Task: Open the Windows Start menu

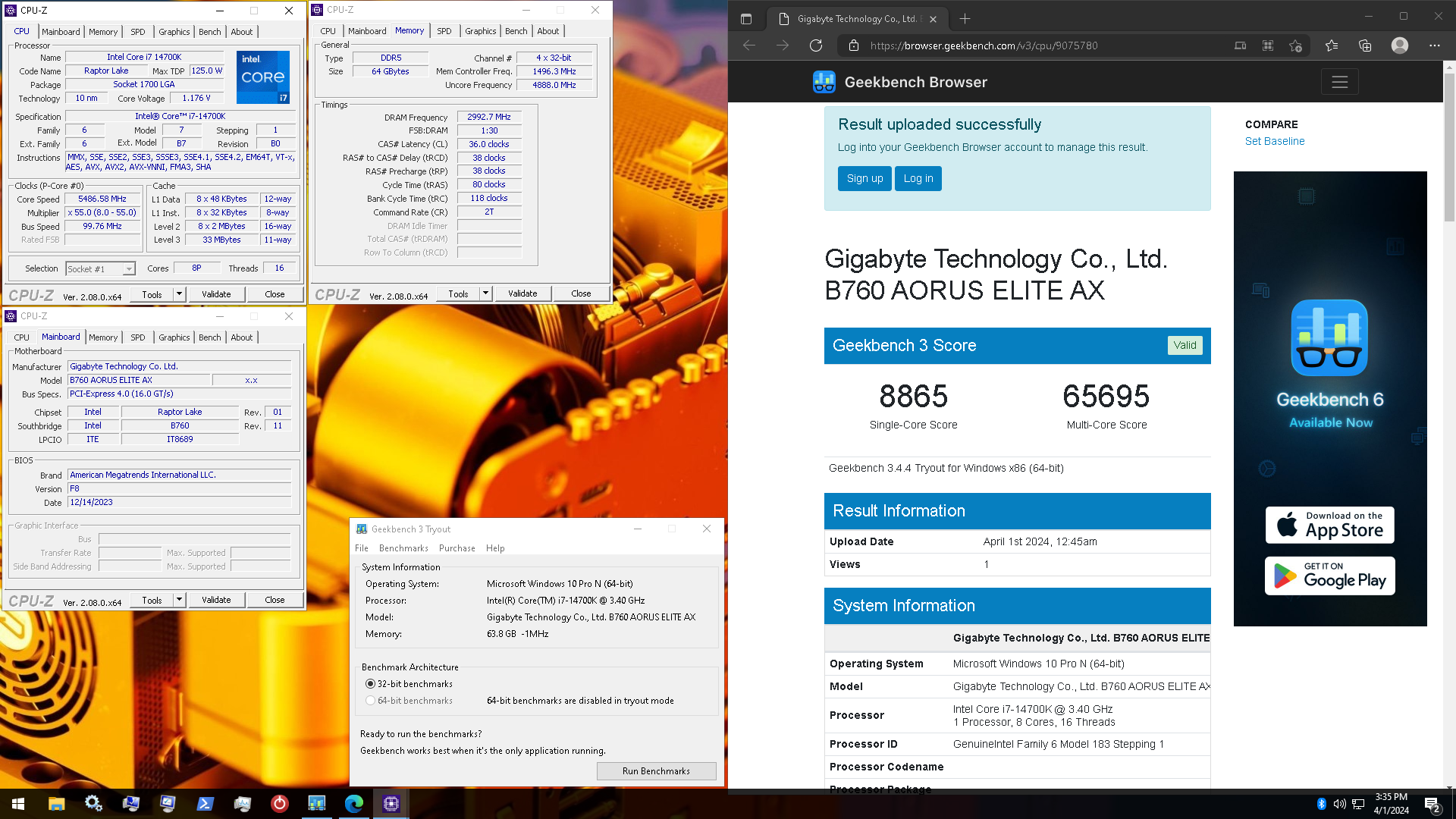Action: 18,804
